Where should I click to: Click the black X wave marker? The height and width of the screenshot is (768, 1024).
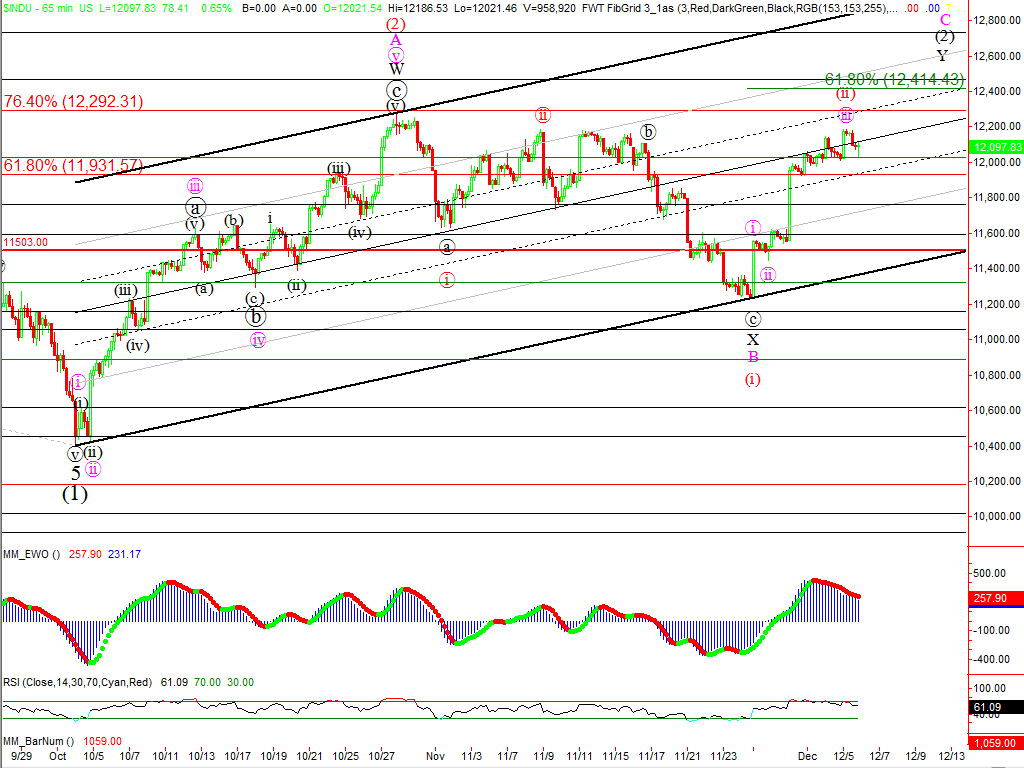pos(753,340)
